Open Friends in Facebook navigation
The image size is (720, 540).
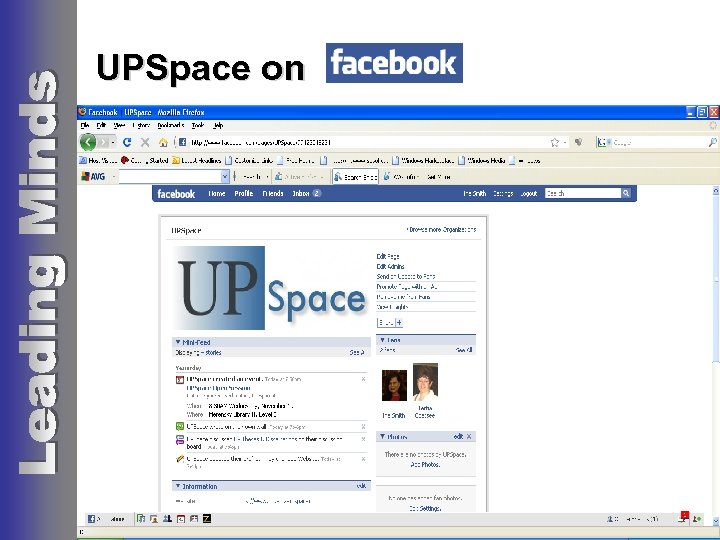click(273, 194)
